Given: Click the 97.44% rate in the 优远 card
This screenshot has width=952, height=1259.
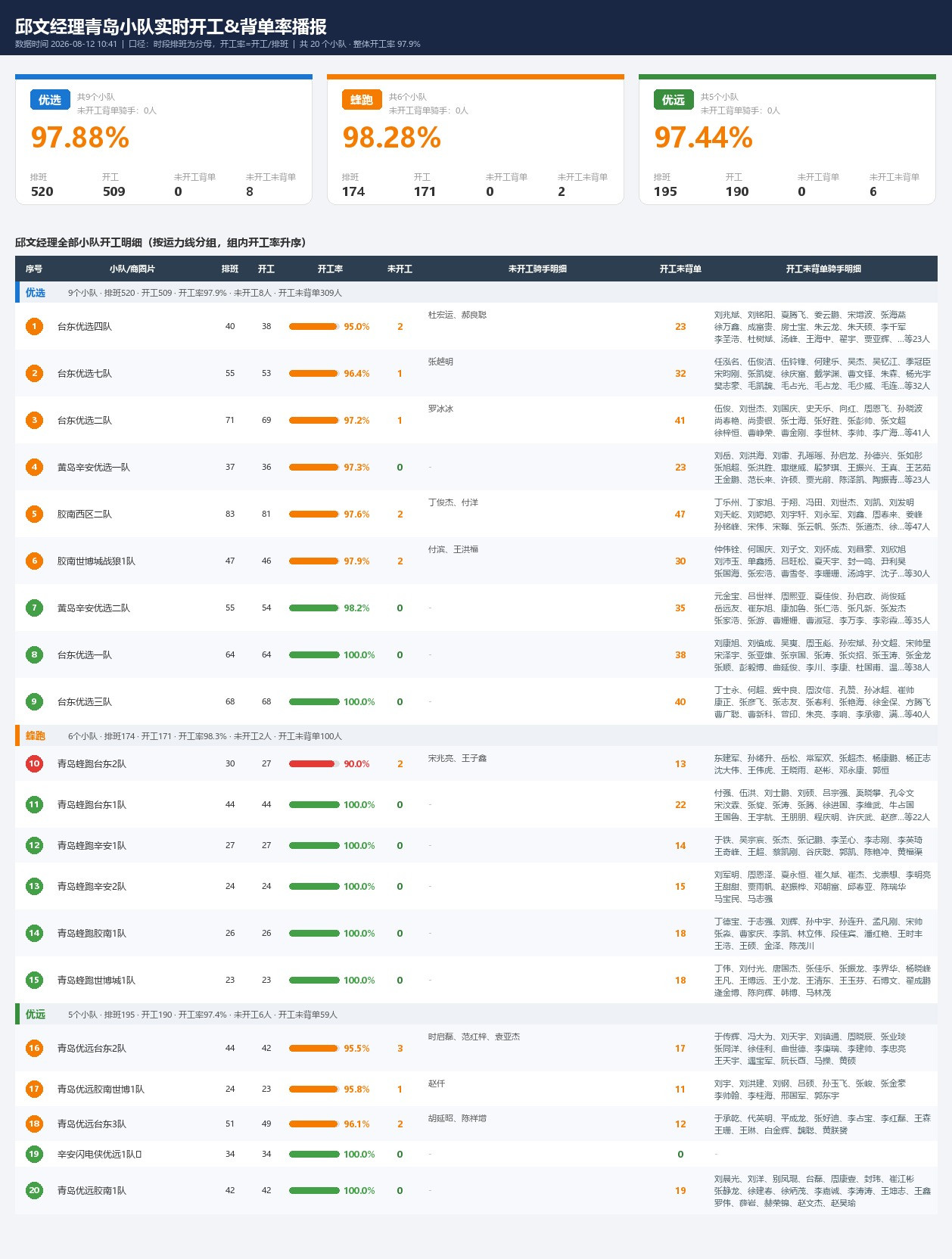Looking at the screenshot, I should click(704, 138).
